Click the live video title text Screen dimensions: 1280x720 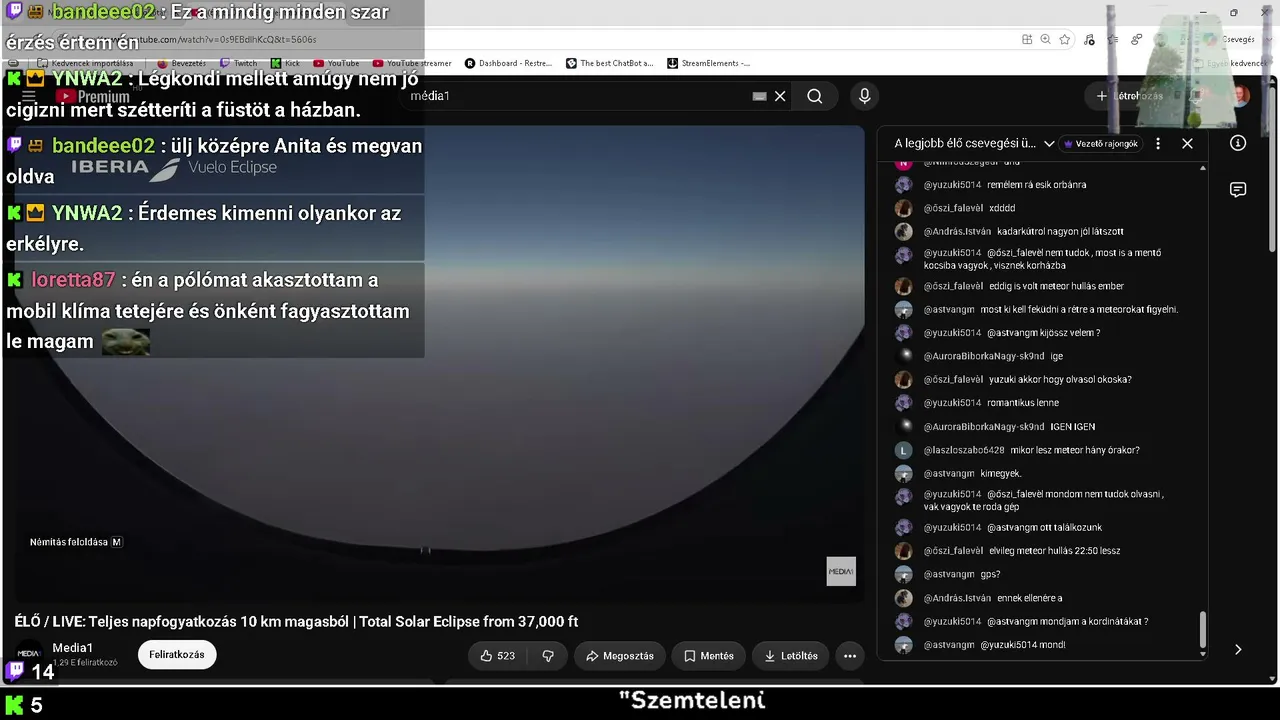tap(296, 621)
